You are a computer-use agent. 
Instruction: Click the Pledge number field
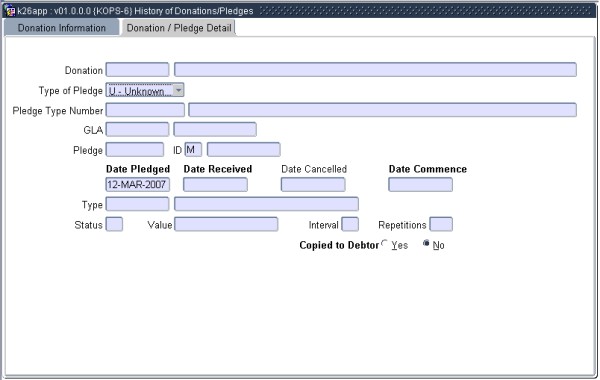(135, 150)
